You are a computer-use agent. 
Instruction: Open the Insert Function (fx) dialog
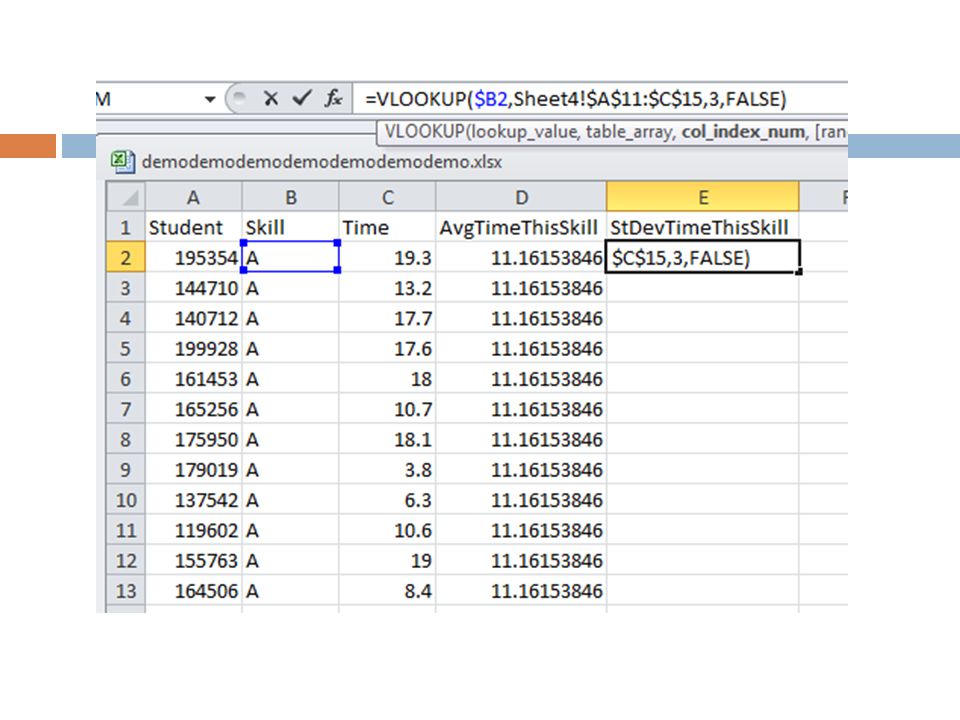(334, 98)
